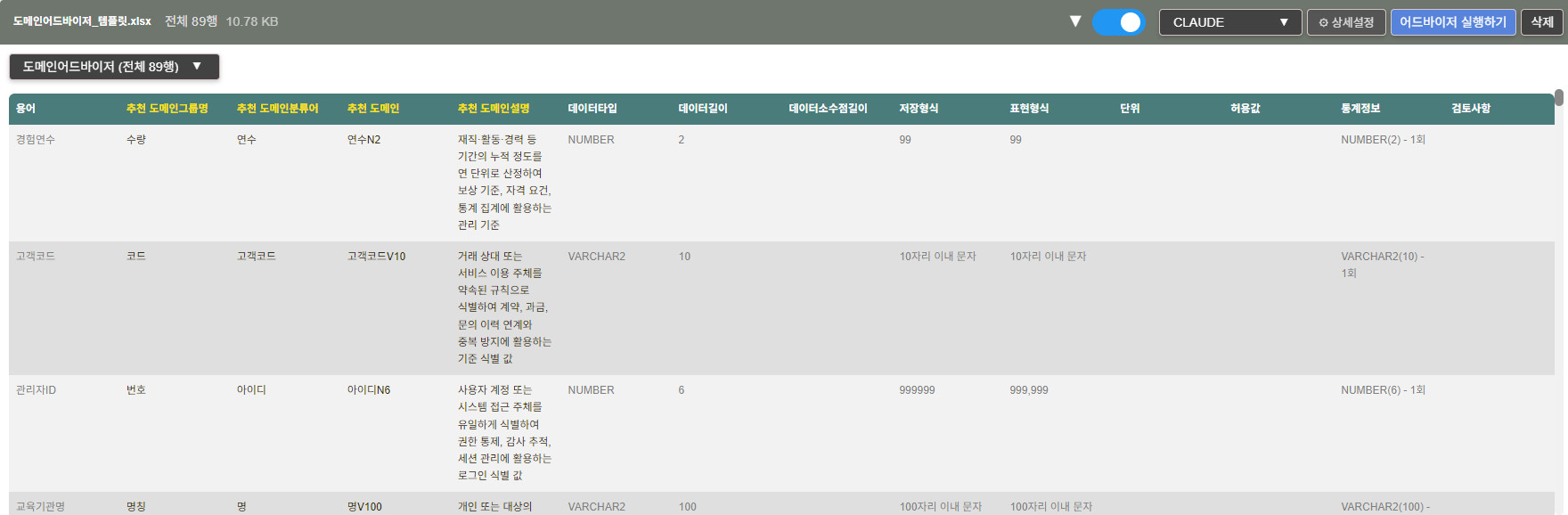Click the 추천 도메인설명 column header
1568x515 pixels.
pos(494,109)
